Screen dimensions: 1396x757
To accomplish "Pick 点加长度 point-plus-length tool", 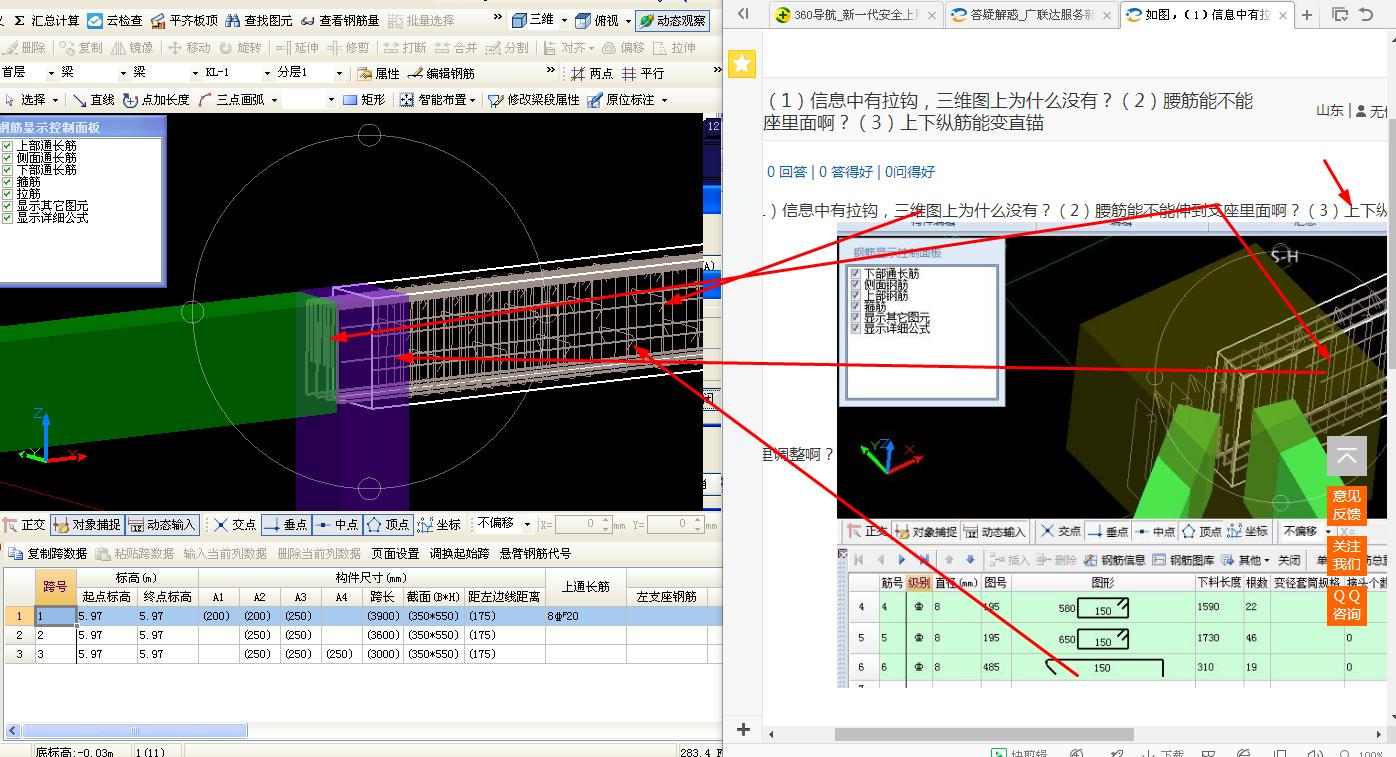I will (156, 100).
